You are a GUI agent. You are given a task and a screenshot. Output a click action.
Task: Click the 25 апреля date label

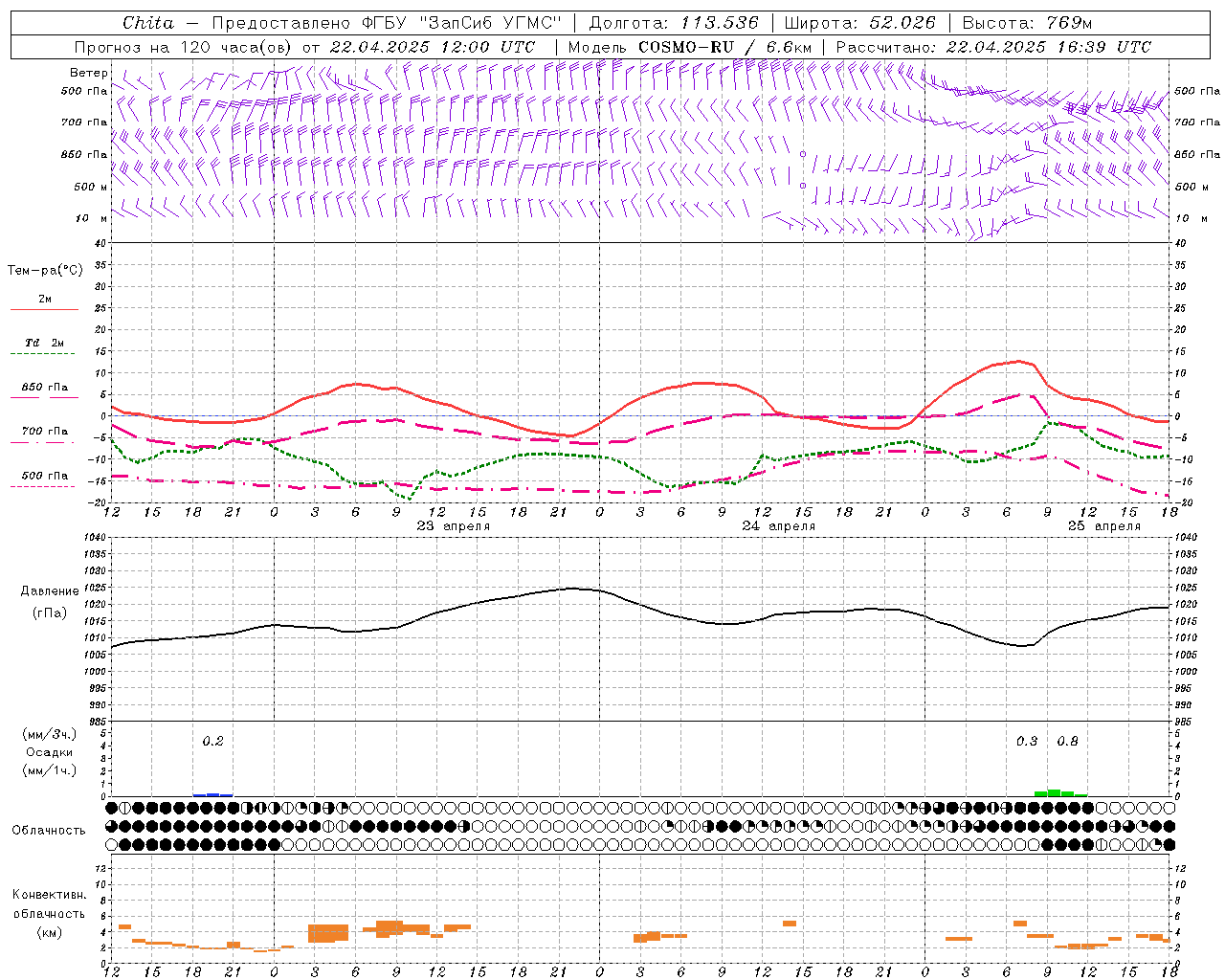[1104, 526]
